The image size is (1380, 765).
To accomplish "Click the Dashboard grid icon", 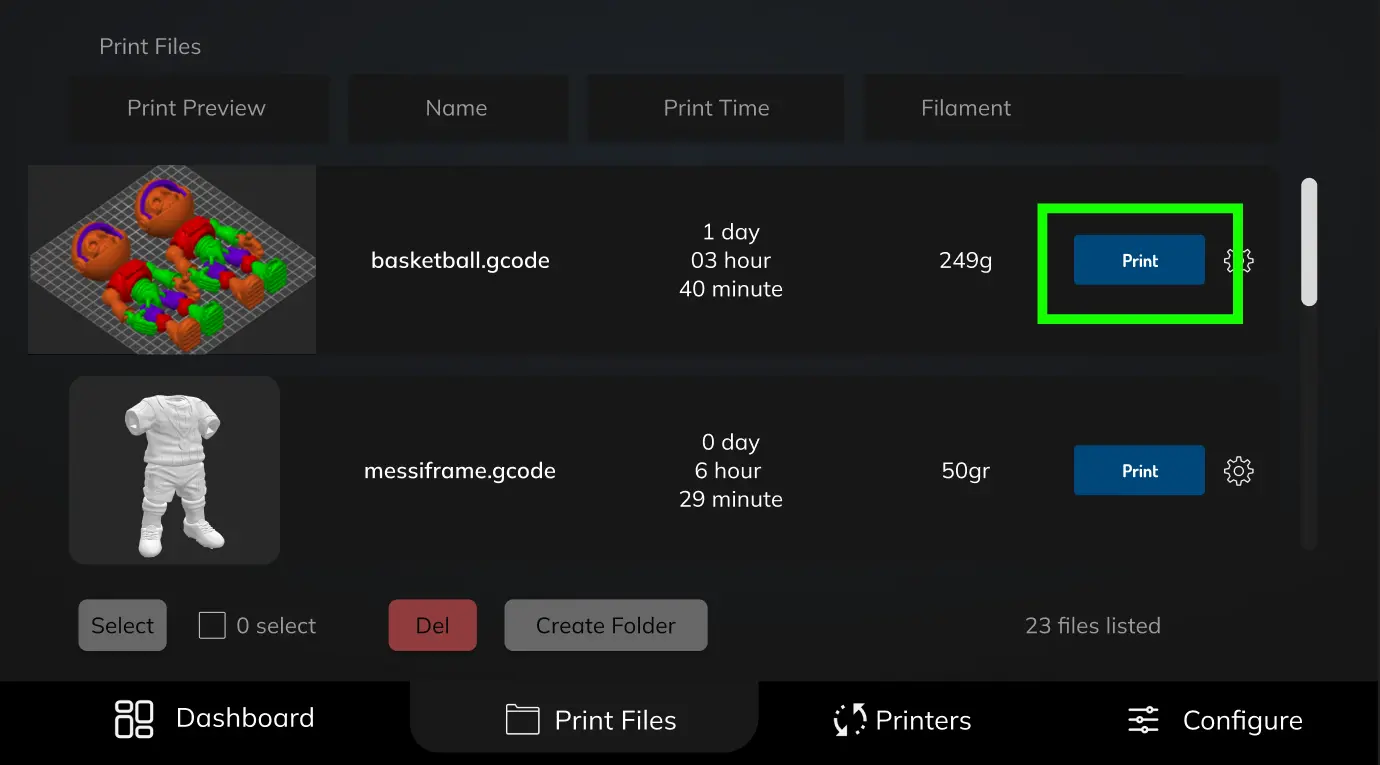I will coord(134,719).
